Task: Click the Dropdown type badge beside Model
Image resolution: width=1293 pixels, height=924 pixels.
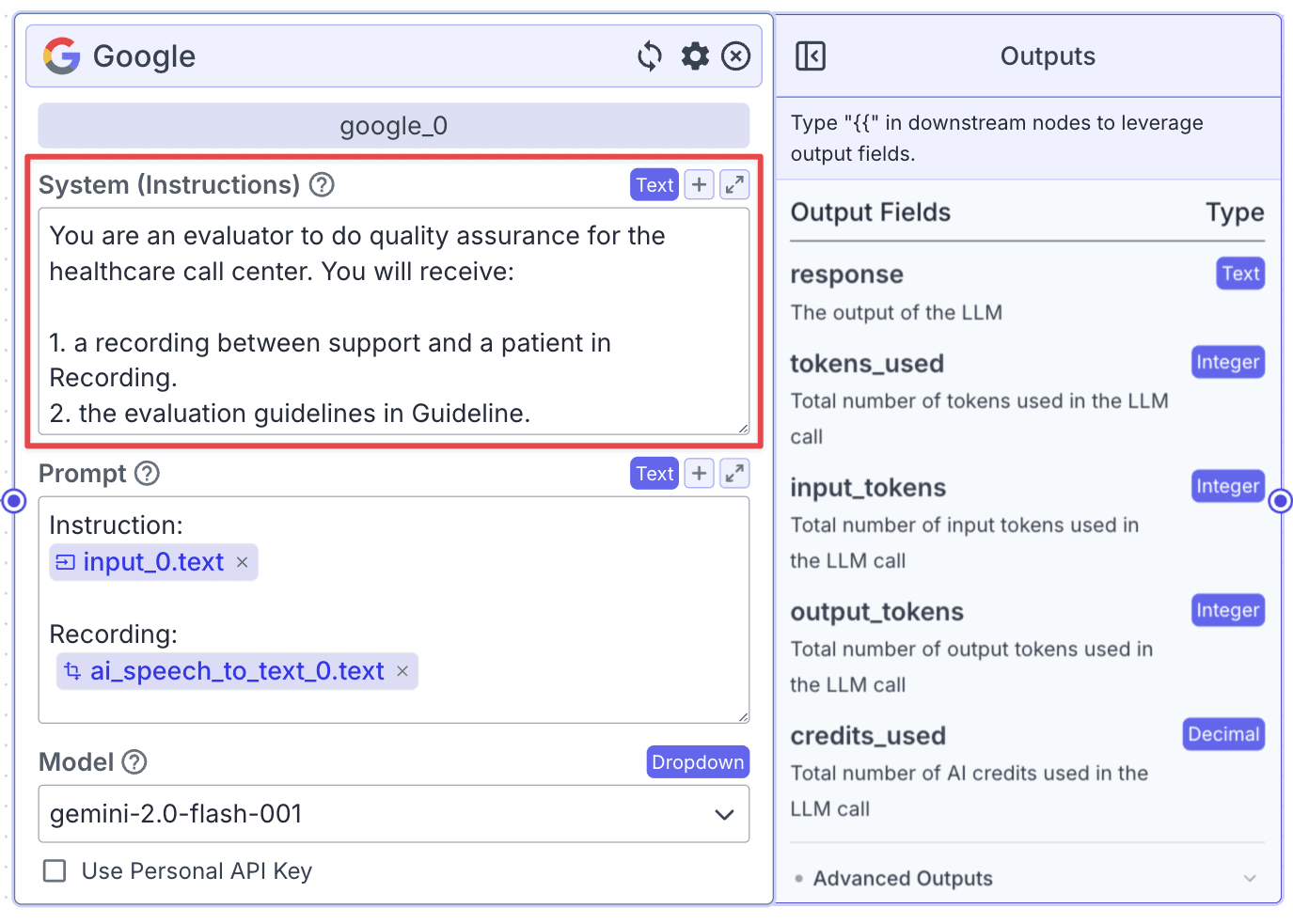Action: pyautogui.click(x=698, y=762)
